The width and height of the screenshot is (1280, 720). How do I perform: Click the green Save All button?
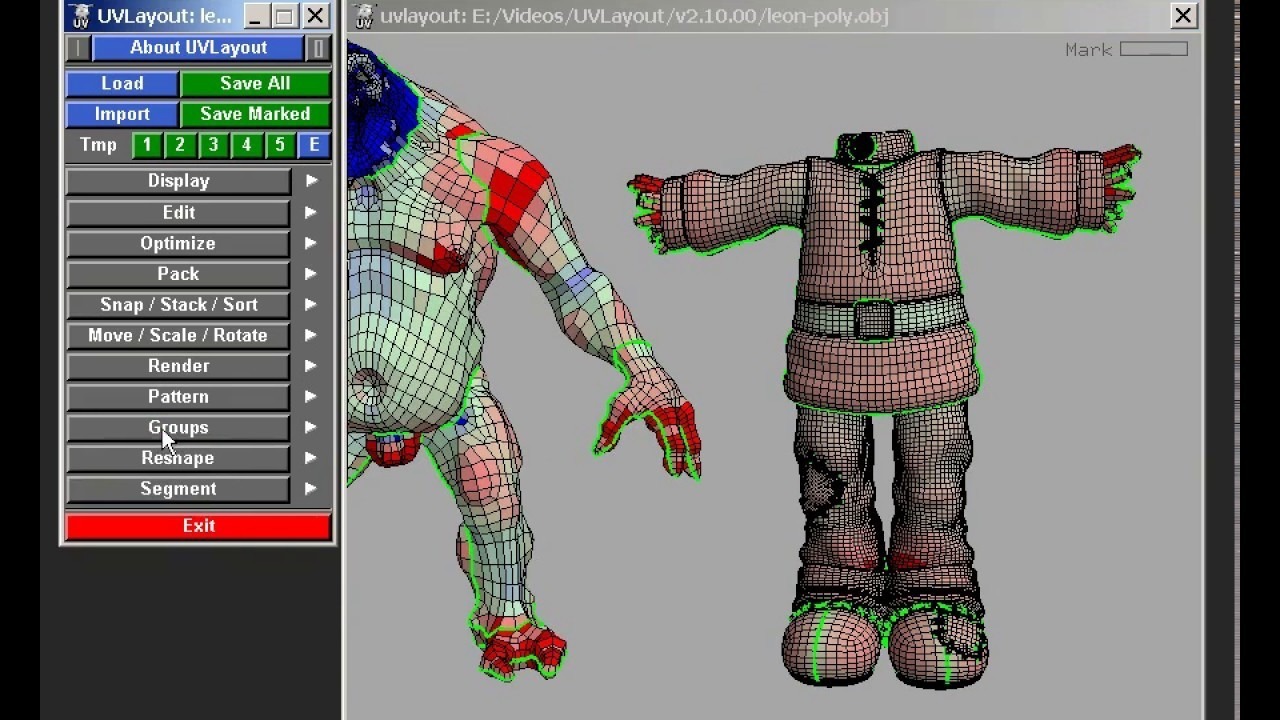tap(255, 84)
